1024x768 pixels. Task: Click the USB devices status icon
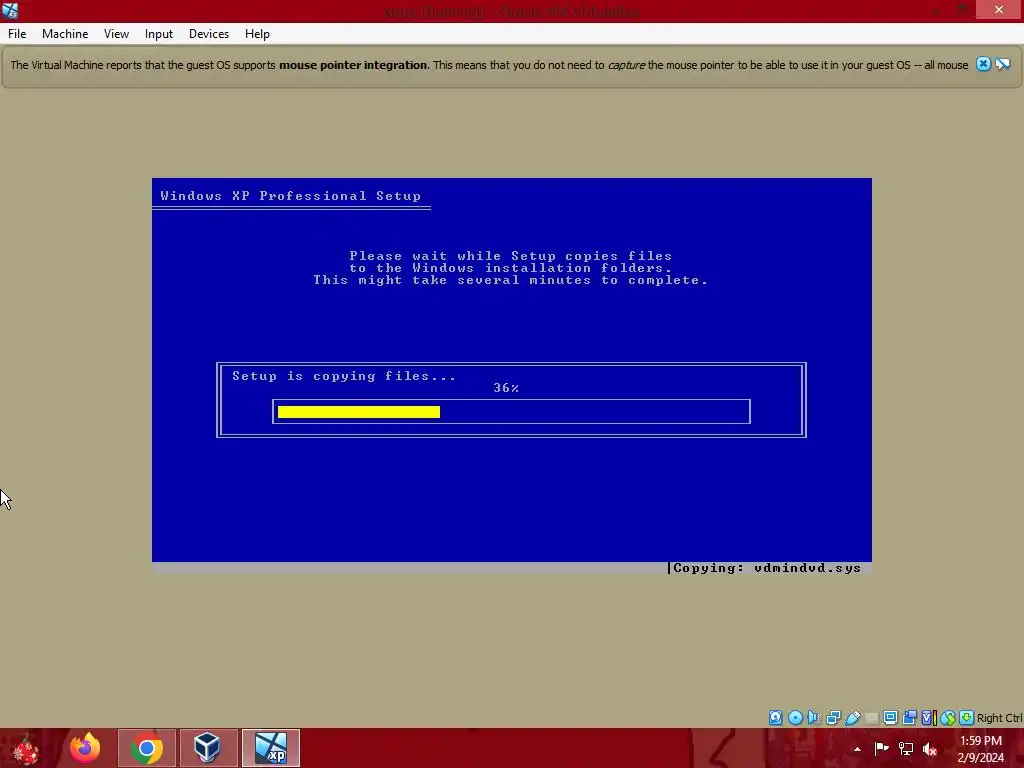852,718
